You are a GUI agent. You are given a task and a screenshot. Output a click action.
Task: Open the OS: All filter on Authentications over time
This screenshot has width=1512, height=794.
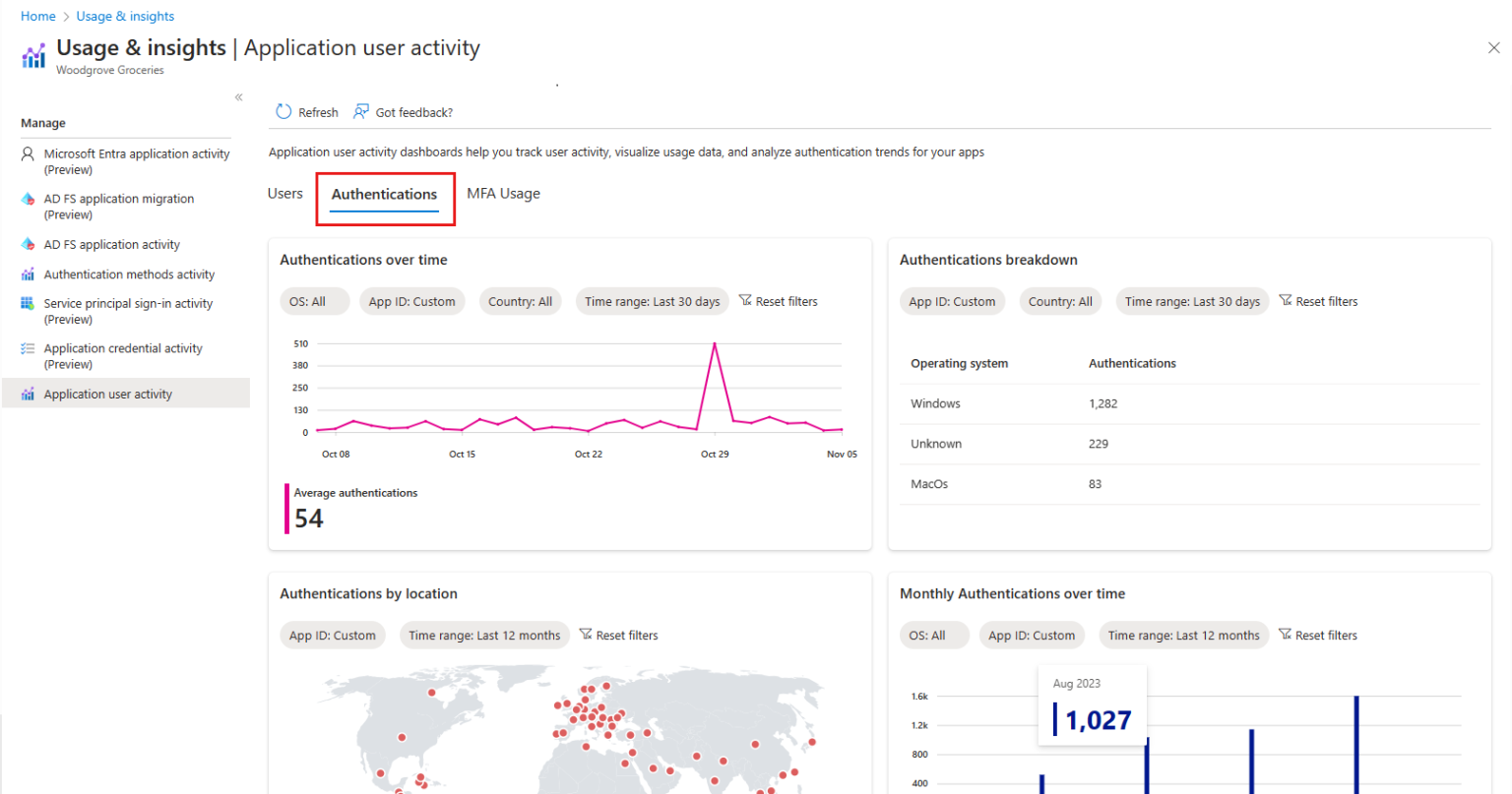point(314,300)
